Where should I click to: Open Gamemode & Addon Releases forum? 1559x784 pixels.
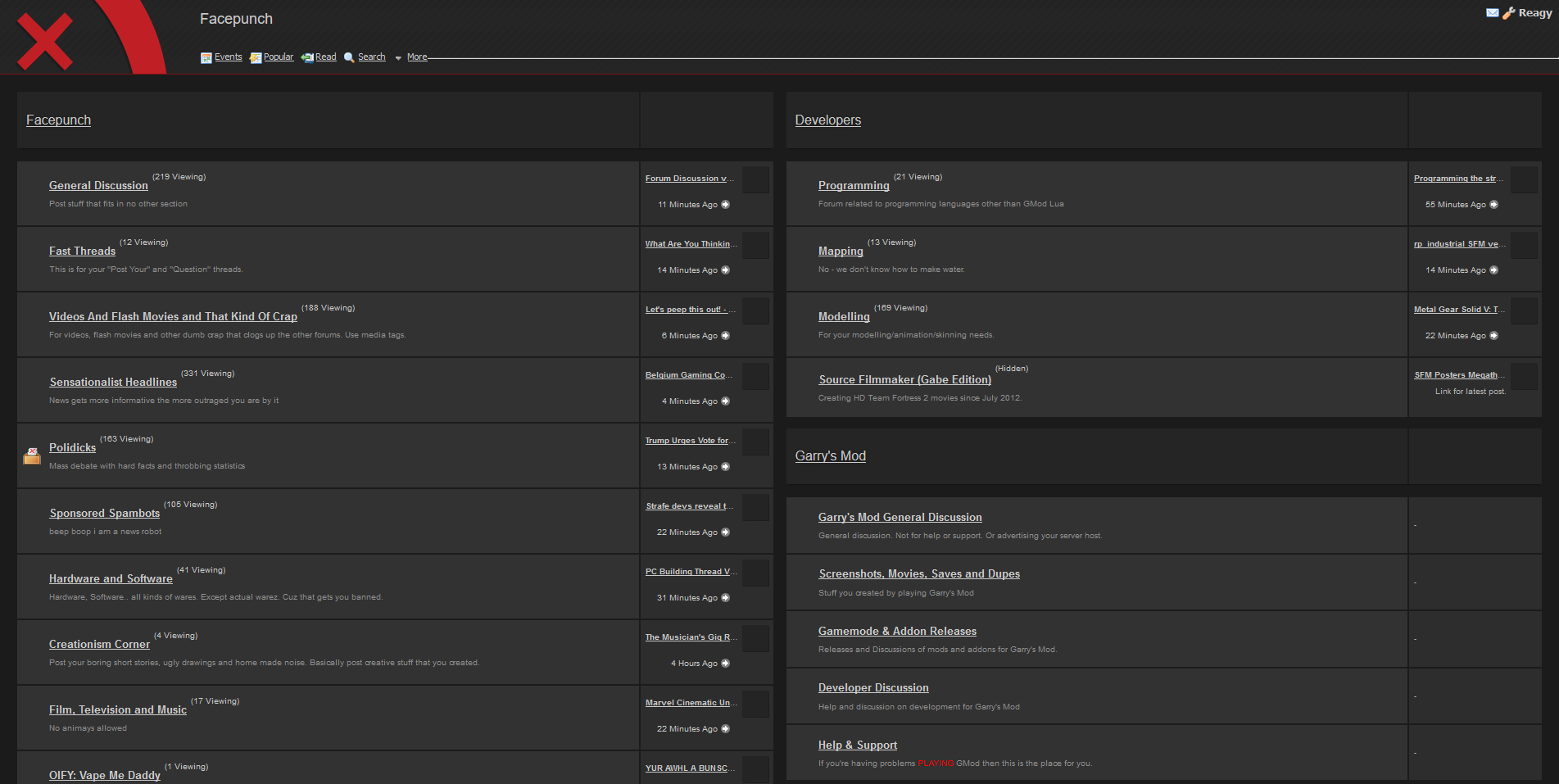coord(897,631)
